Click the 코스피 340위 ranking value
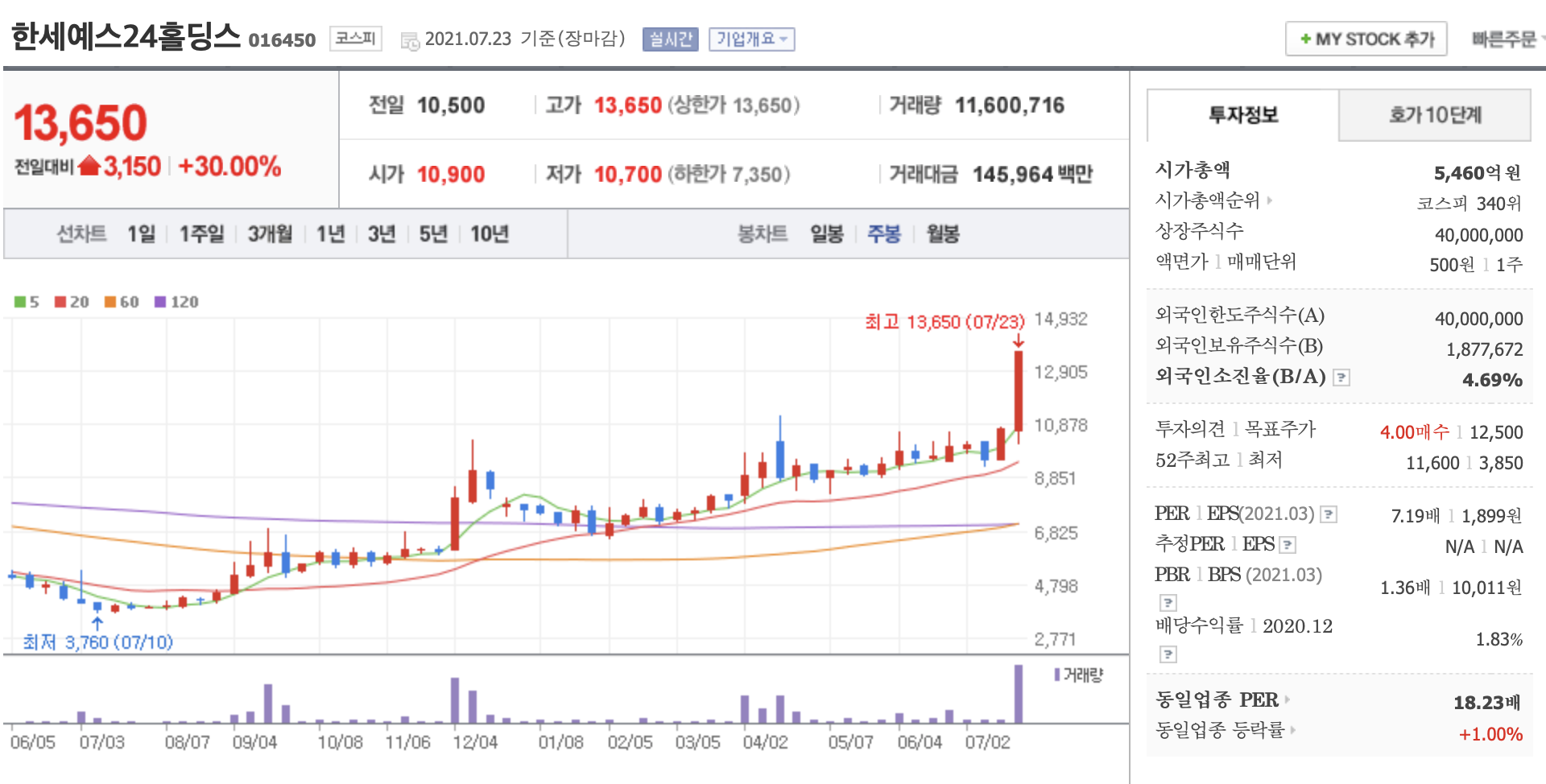Viewport: 1546px width, 784px height. point(1470,204)
